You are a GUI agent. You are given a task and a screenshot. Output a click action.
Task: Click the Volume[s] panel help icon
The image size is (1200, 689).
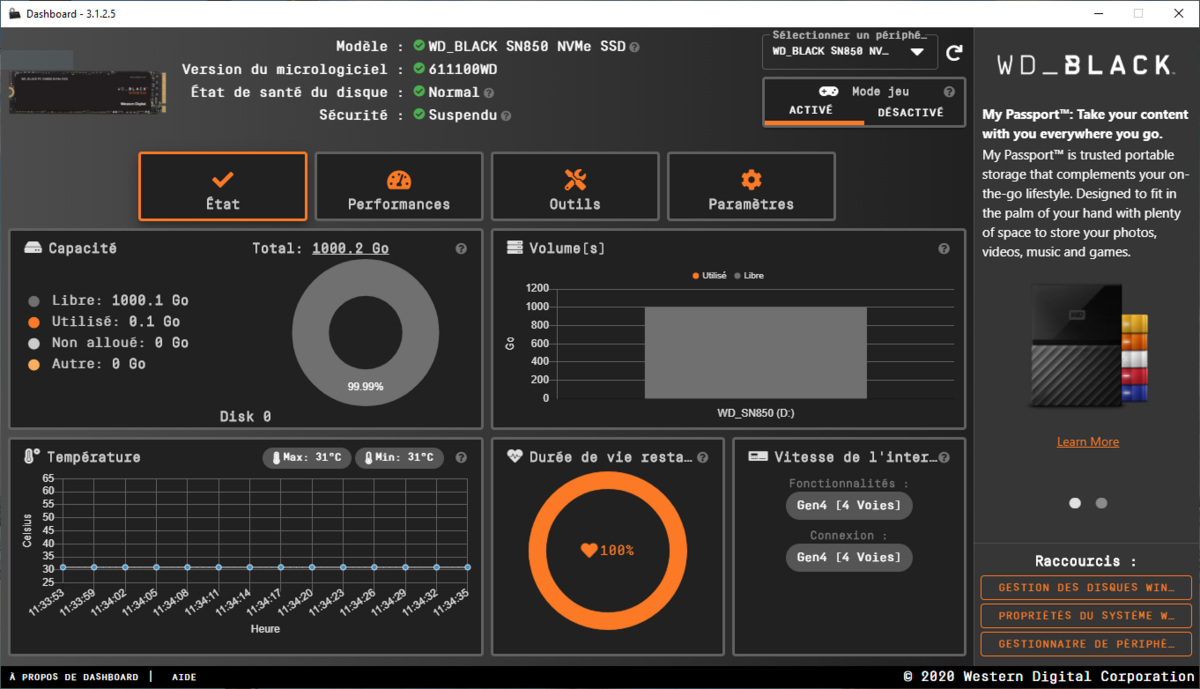click(944, 249)
